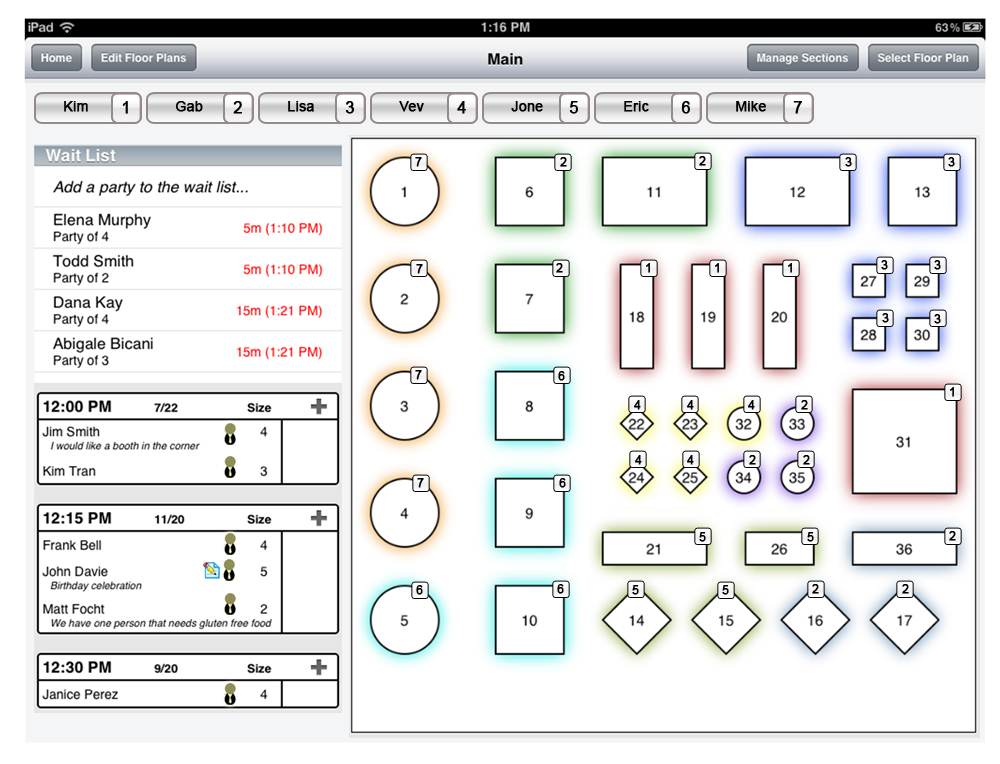Click the guest icon beside Frank Bell
1000x764 pixels.
point(230,544)
